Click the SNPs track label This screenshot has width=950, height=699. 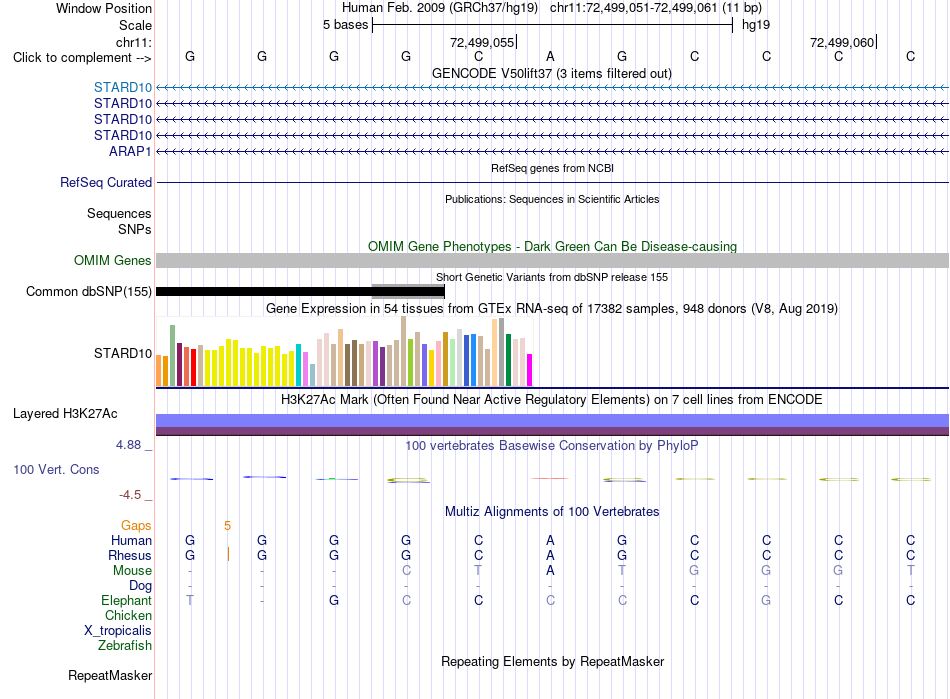click(135, 230)
